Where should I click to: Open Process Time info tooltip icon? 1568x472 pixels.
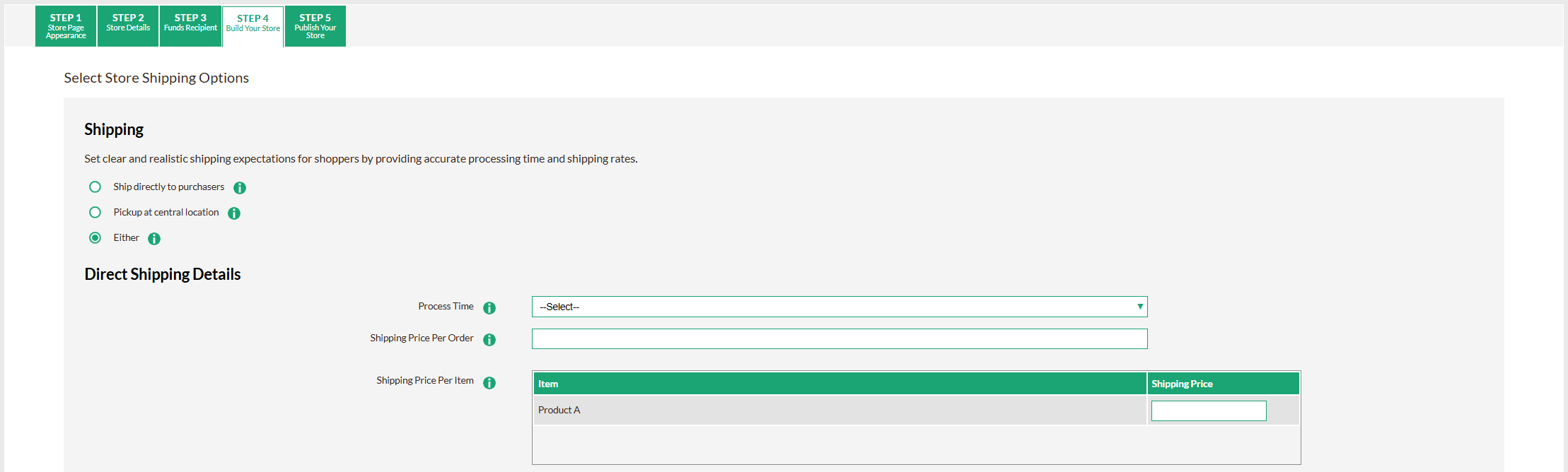pyautogui.click(x=489, y=308)
